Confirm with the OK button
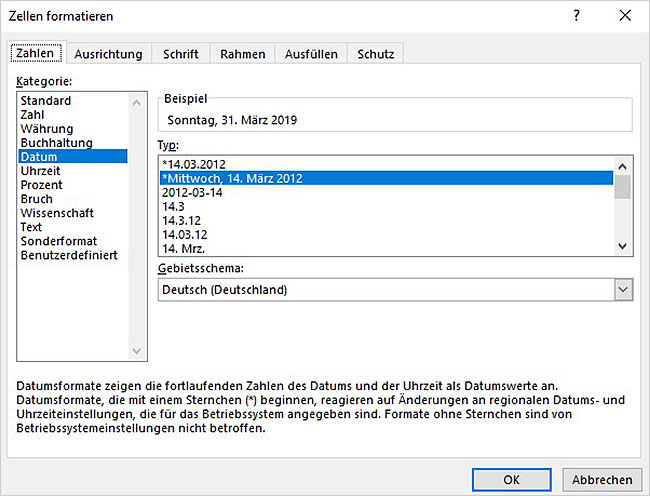The width and height of the screenshot is (650, 496). [x=512, y=479]
